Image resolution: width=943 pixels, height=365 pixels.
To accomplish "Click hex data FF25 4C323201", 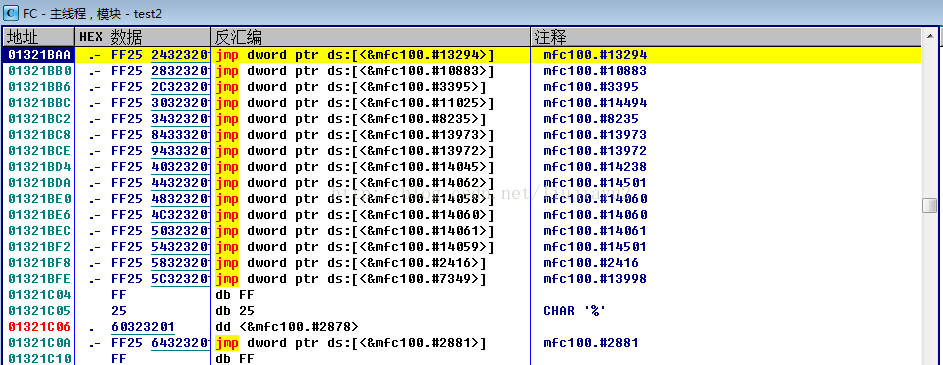I will pos(161,215).
